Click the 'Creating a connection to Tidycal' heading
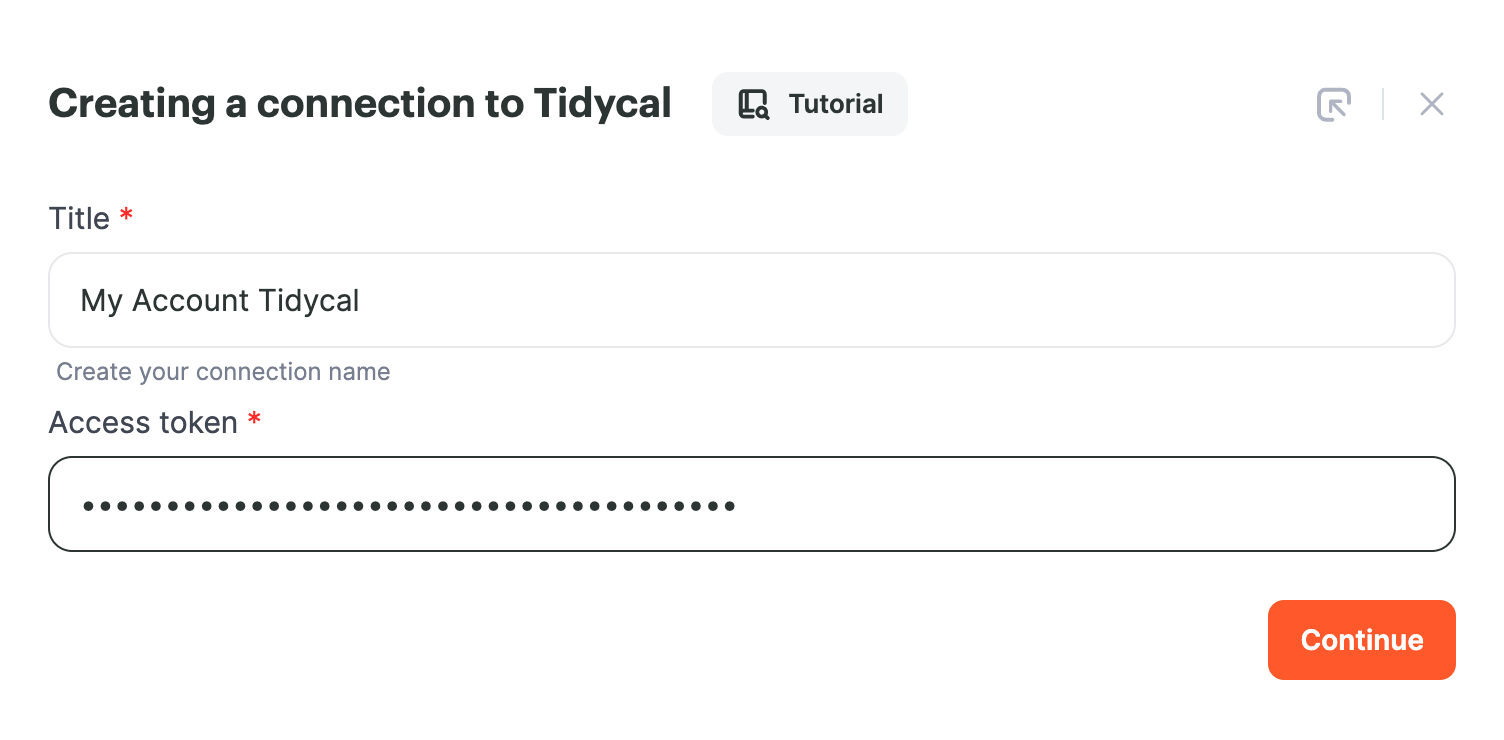1504x740 pixels. coord(359,103)
